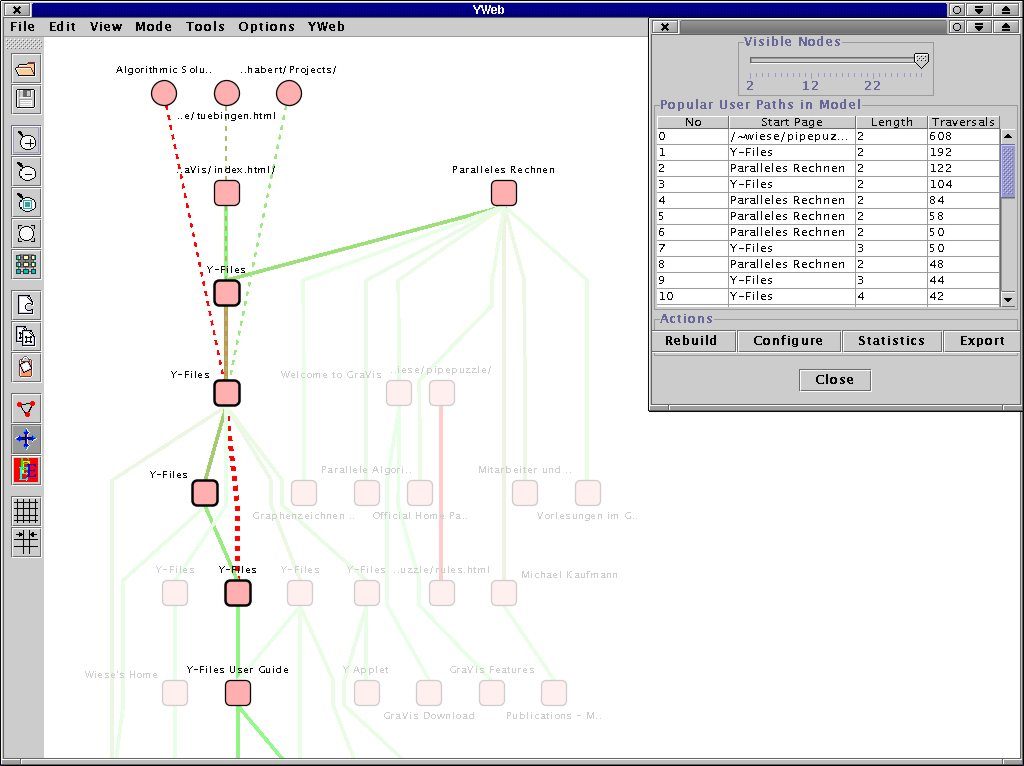Select the blue four-arrow move tool
1024x766 pixels.
(26, 438)
